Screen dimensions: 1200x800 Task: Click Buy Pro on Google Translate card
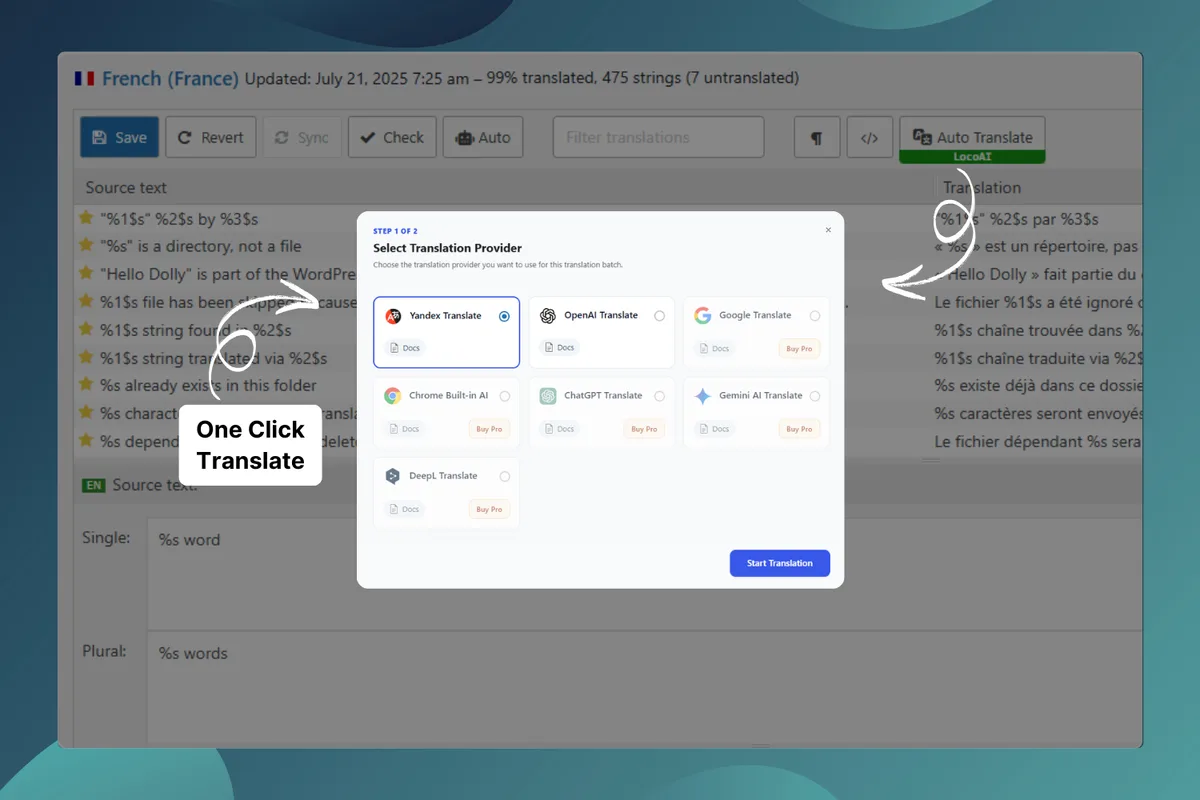click(799, 348)
